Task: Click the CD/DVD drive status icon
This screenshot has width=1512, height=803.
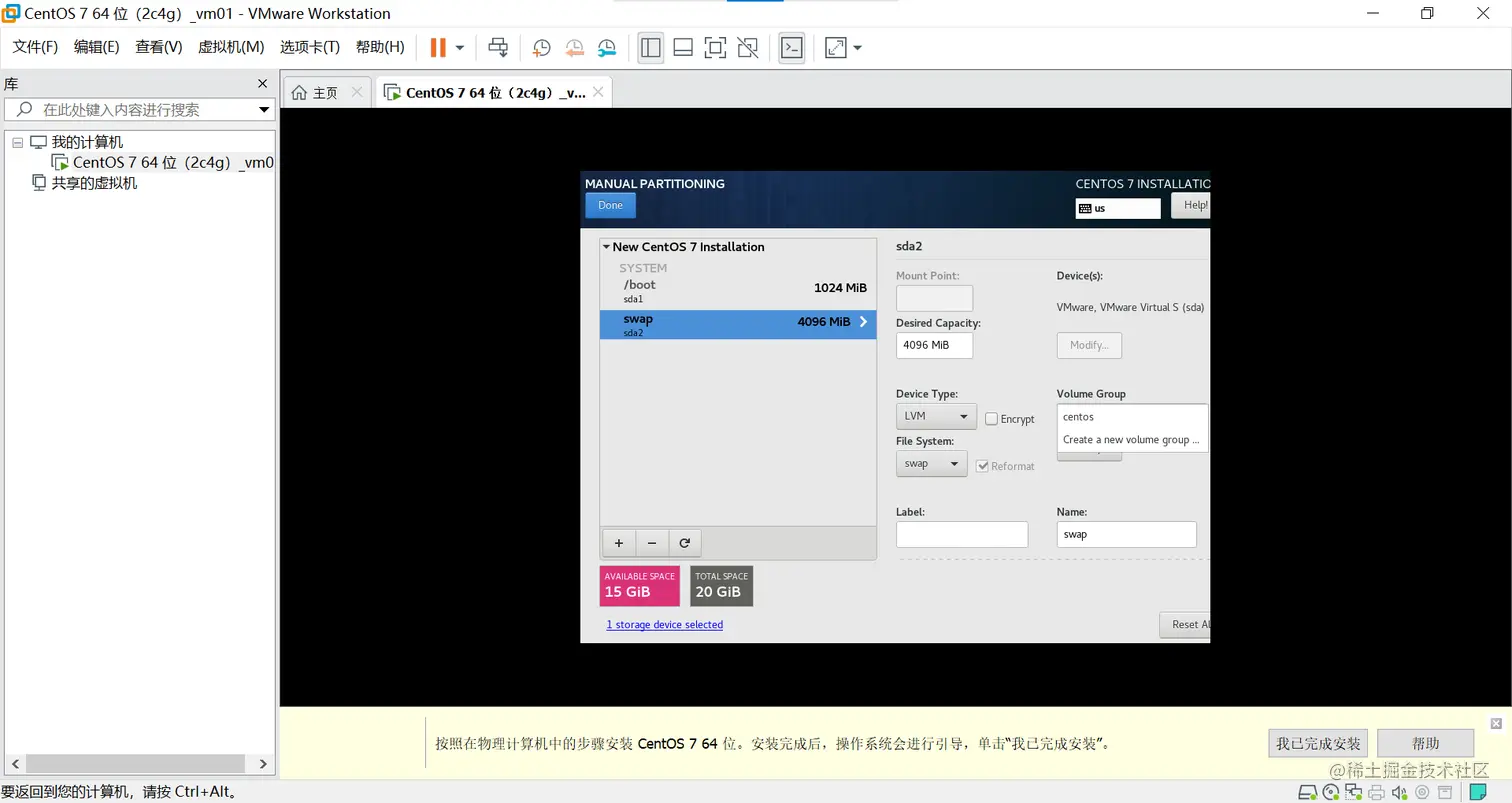Action: [1331, 793]
